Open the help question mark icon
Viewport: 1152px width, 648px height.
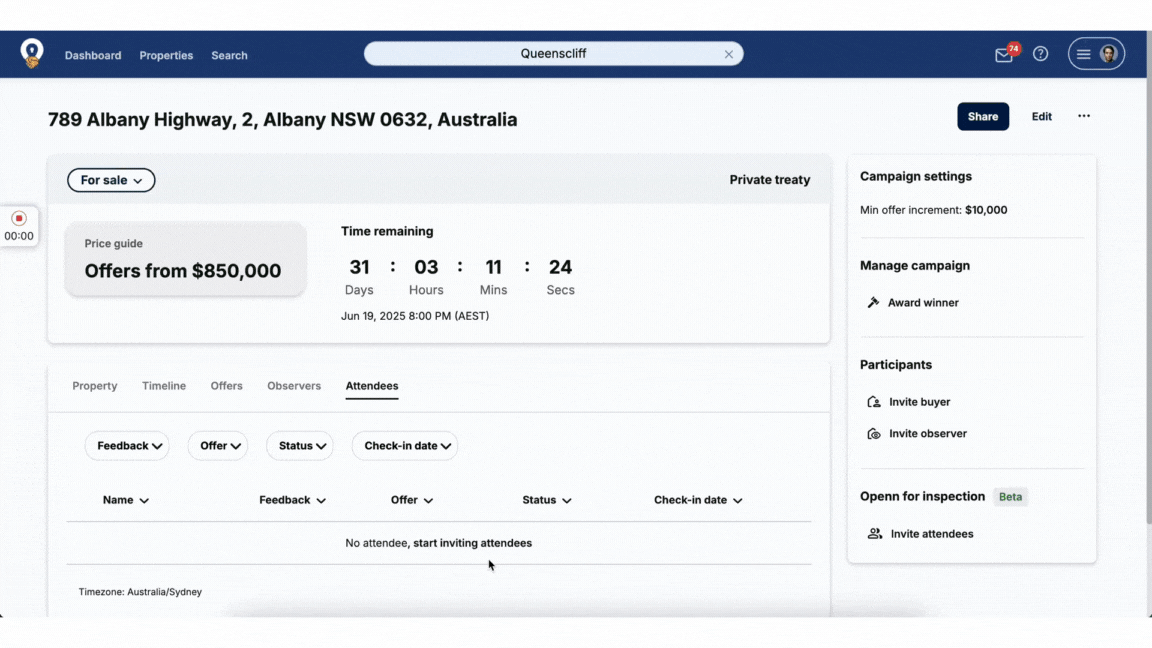[x=1040, y=54]
